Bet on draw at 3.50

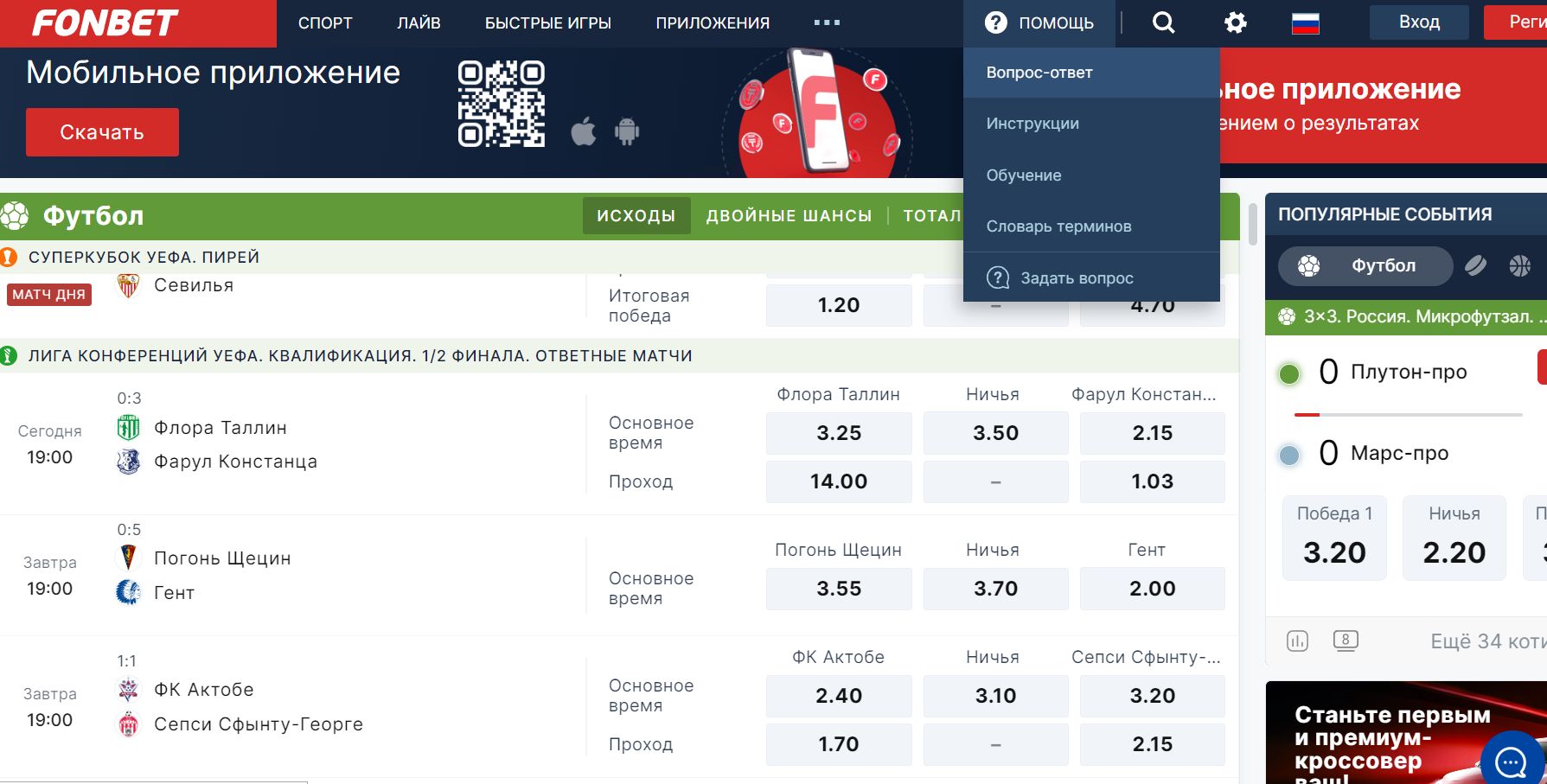coord(996,433)
